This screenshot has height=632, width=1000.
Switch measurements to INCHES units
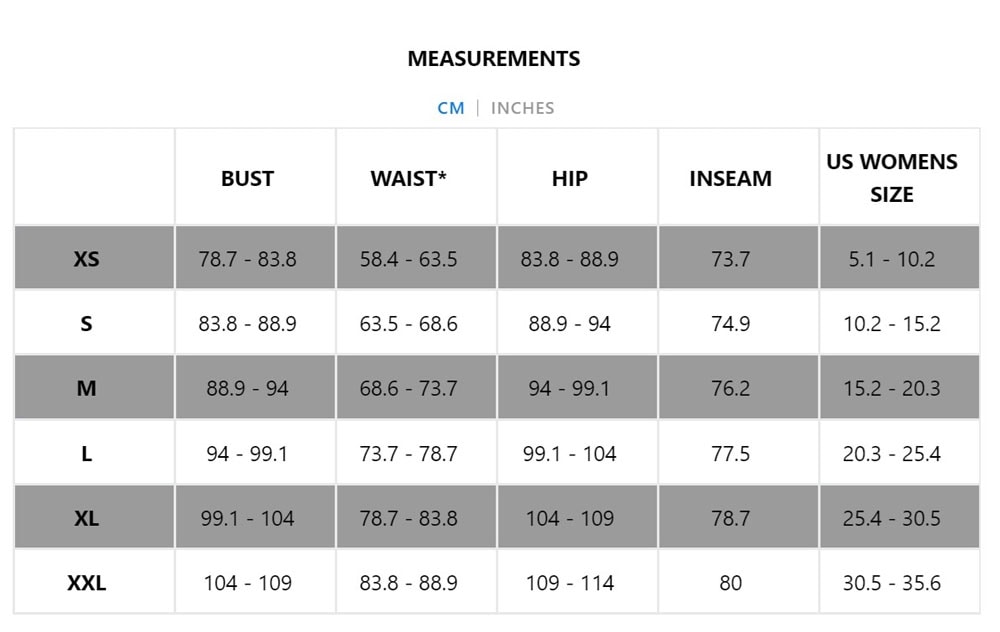(522, 108)
